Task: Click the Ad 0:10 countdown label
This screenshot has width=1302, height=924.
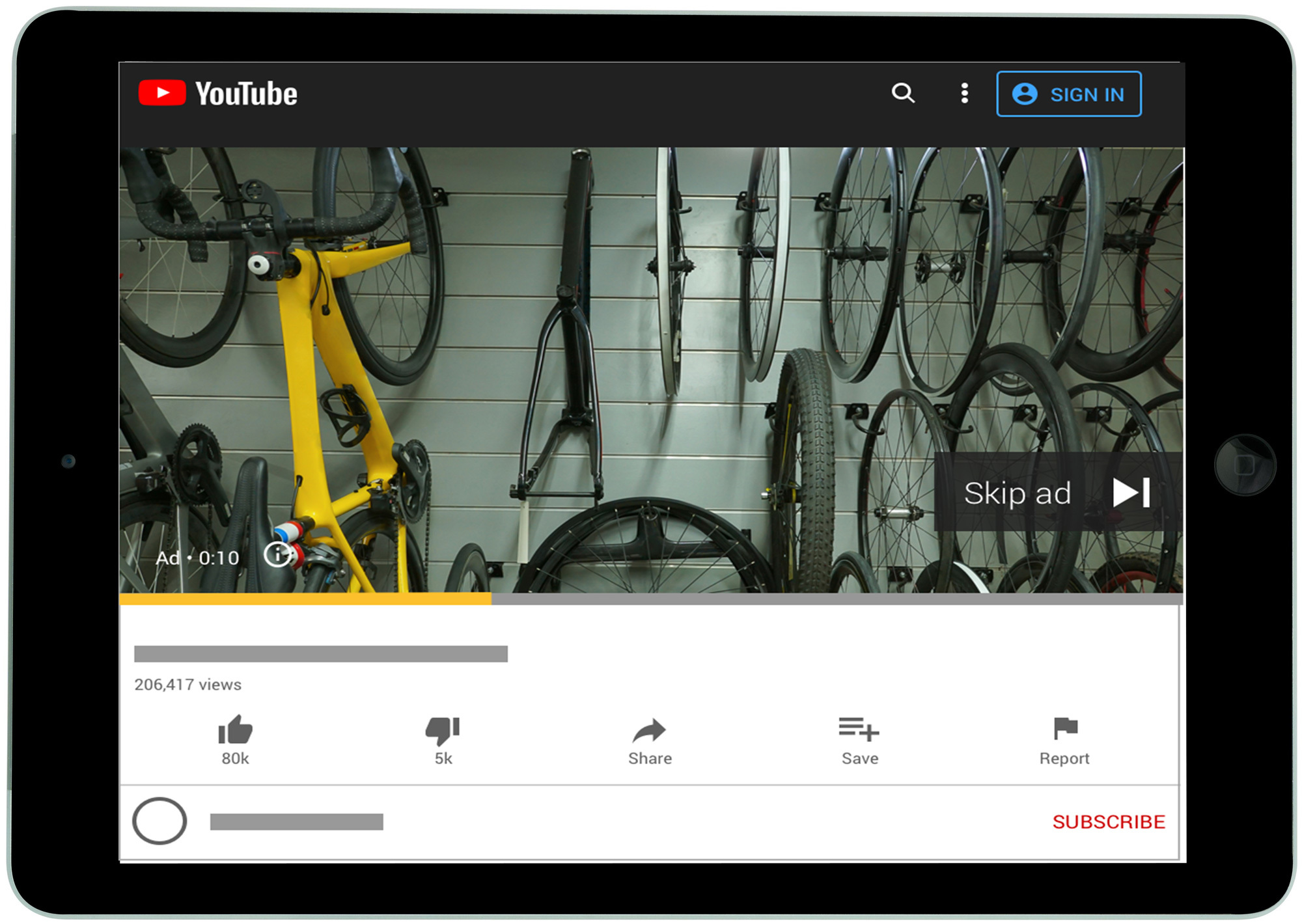Action: [x=197, y=558]
